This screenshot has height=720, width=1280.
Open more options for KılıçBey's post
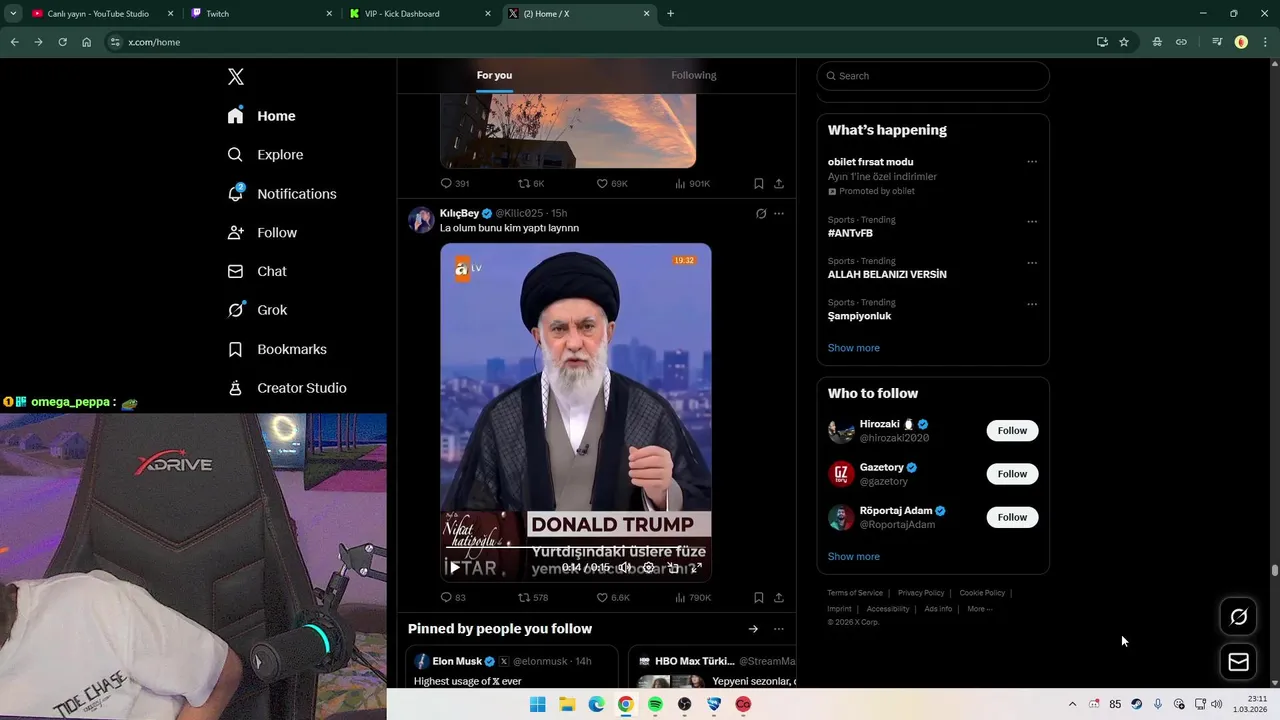[x=779, y=213]
